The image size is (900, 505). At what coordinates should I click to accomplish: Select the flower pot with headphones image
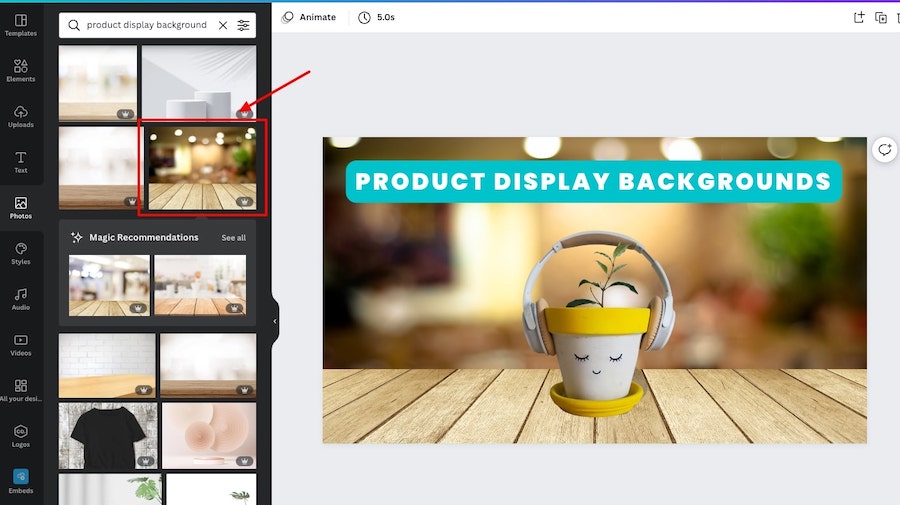(598, 324)
